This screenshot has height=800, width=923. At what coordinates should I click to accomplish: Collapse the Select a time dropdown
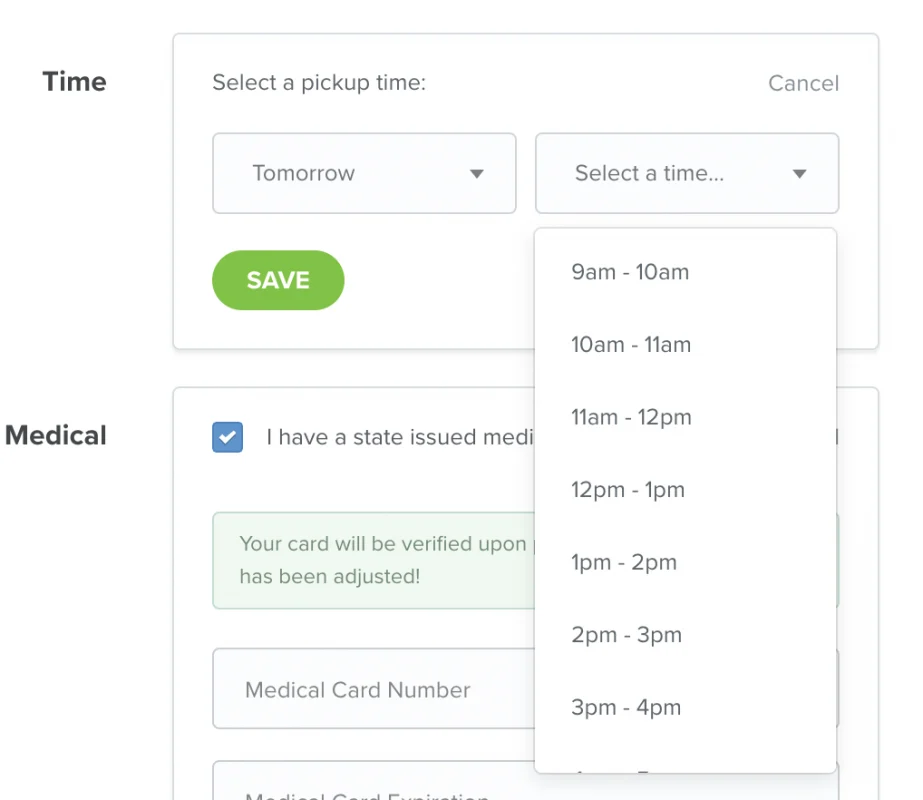[687, 173]
